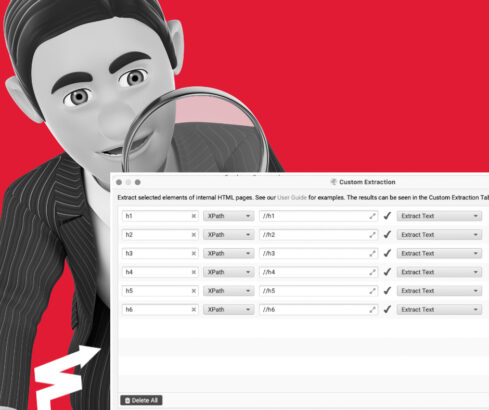Screen dimensions: 489x410
Task: Clear the h3 extractor name with X icon
Action: [x=194, y=253]
